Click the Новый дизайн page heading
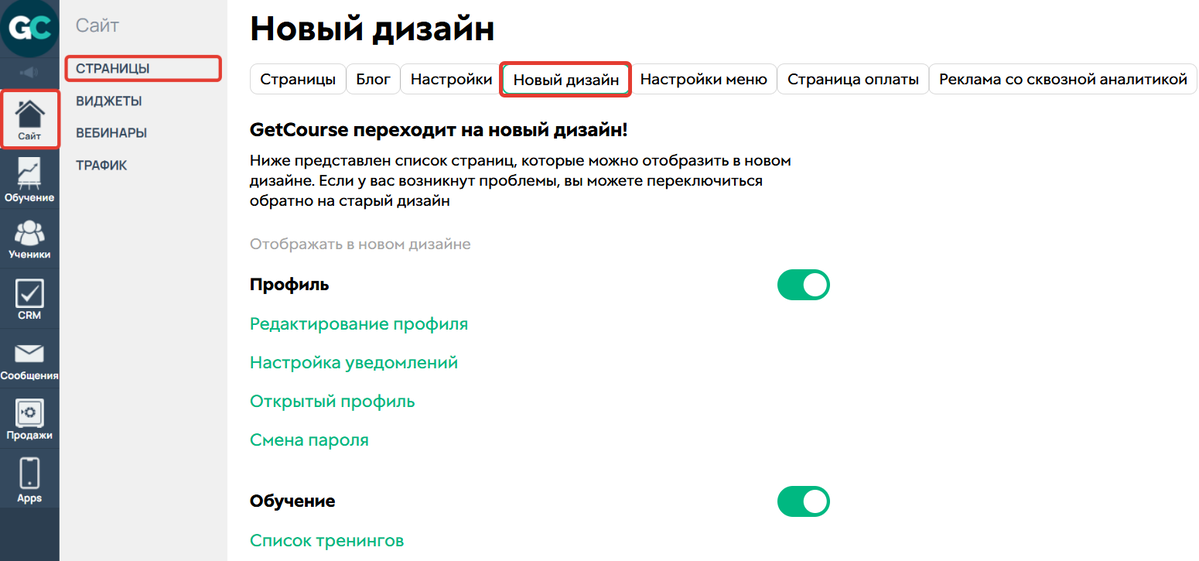The width and height of the screenshot is (1199, 561). click(372, 29)
